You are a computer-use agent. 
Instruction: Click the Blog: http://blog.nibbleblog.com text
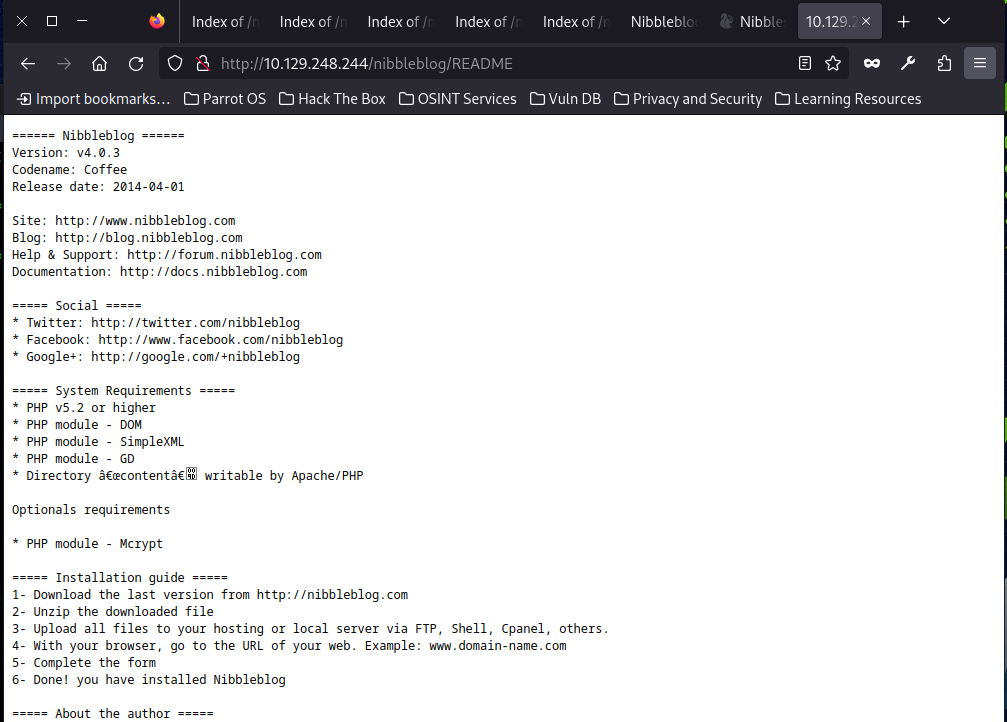(127, 238)
